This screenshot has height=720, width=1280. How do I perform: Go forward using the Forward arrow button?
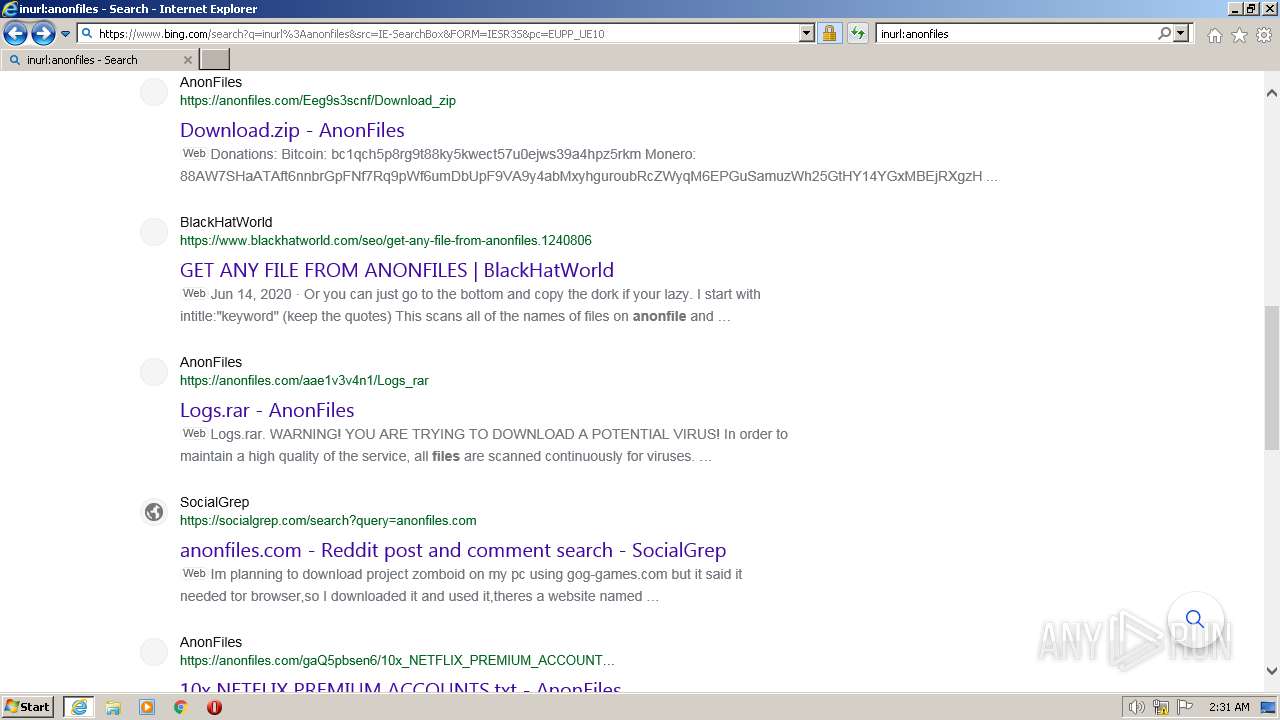[43, 34]
